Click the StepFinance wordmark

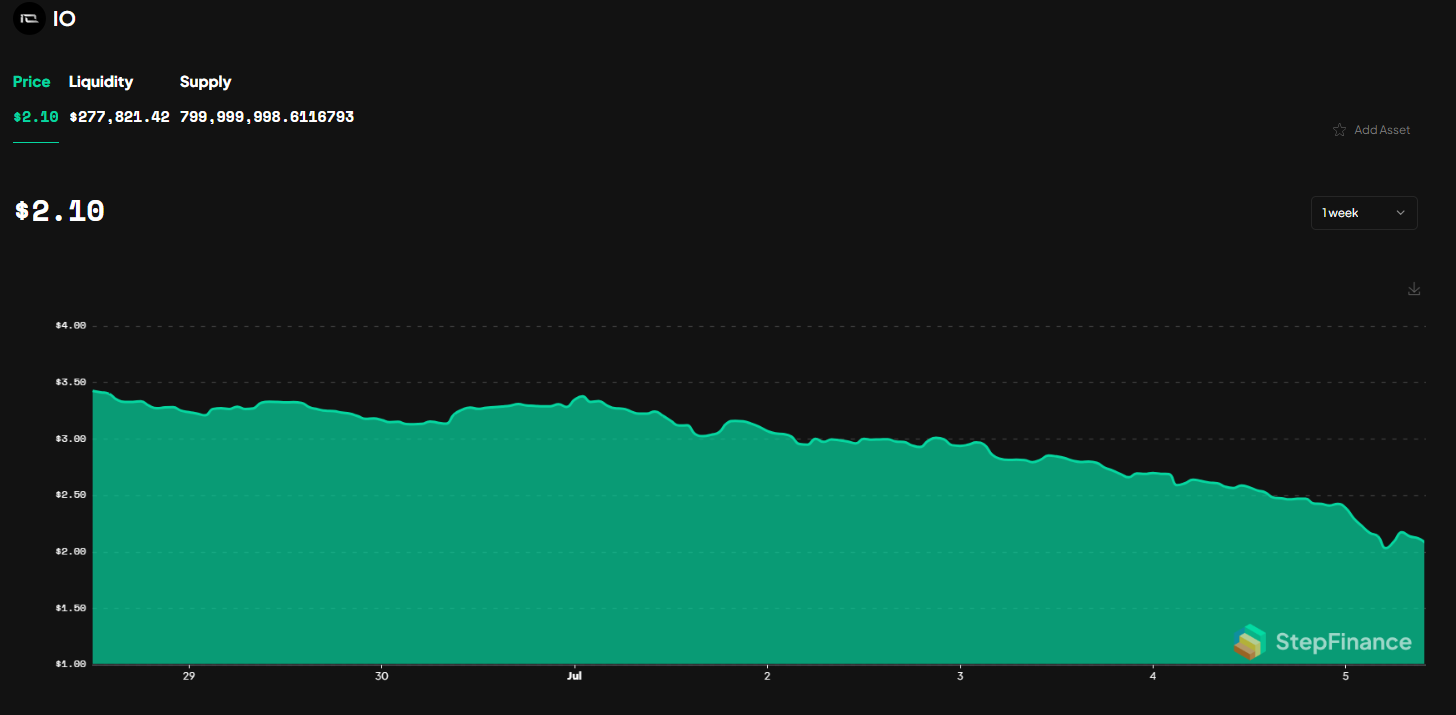tap(1343, 642)
